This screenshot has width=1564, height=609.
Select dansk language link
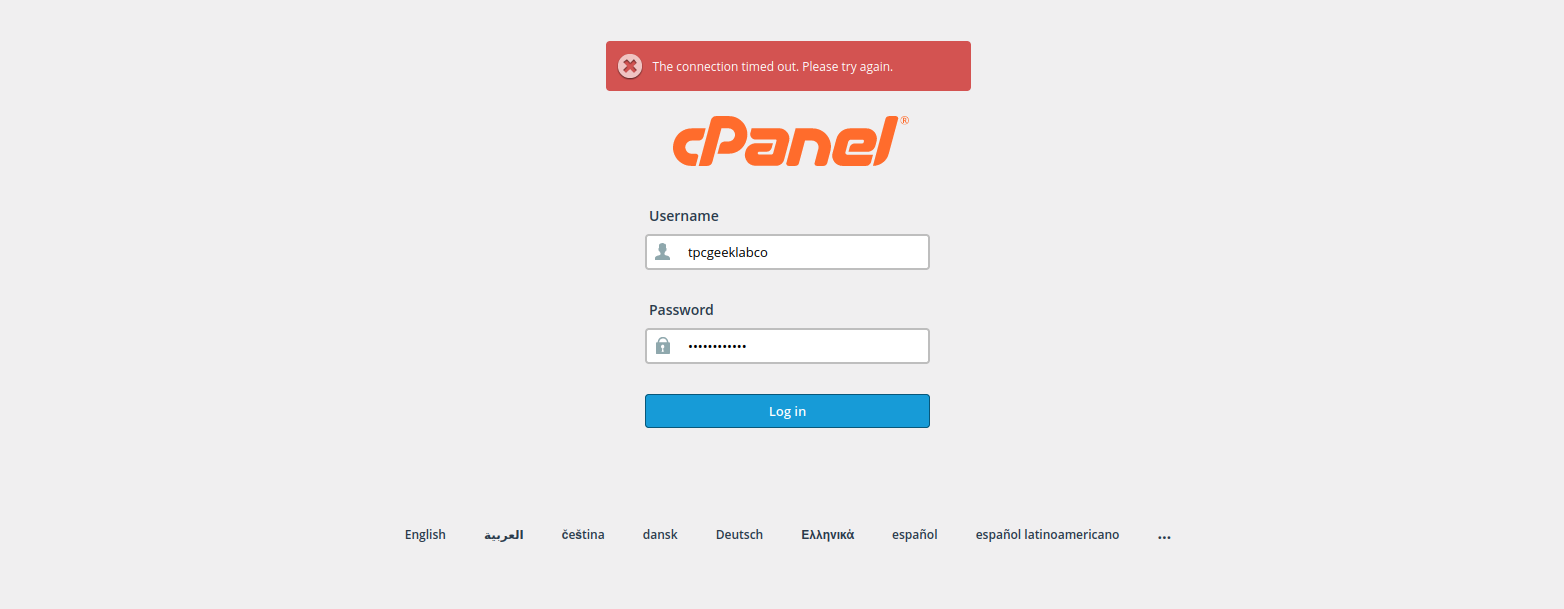point(660,535)
